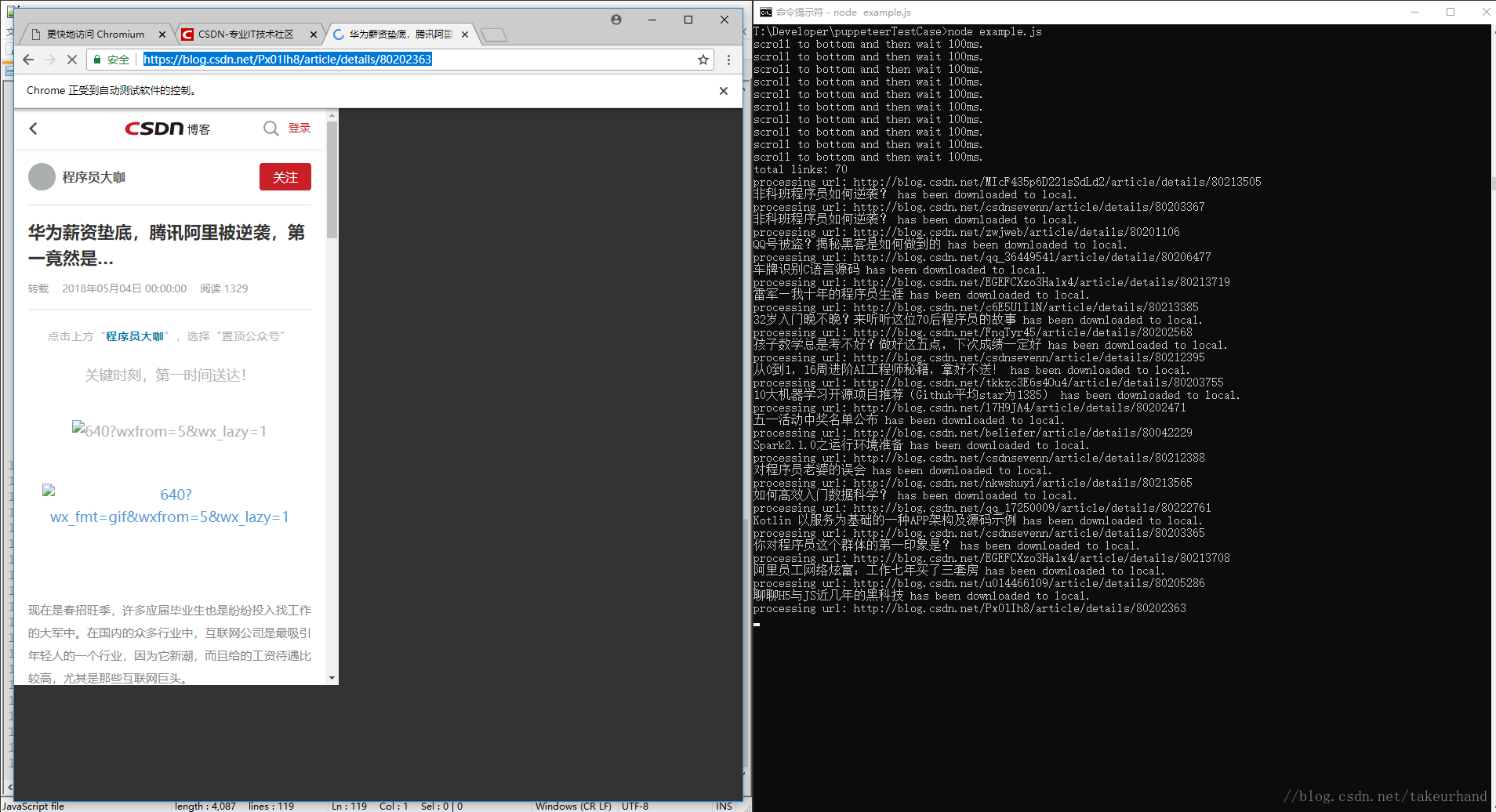Select the 华为薪资垫底 article tab

click(x=400, y=34)
